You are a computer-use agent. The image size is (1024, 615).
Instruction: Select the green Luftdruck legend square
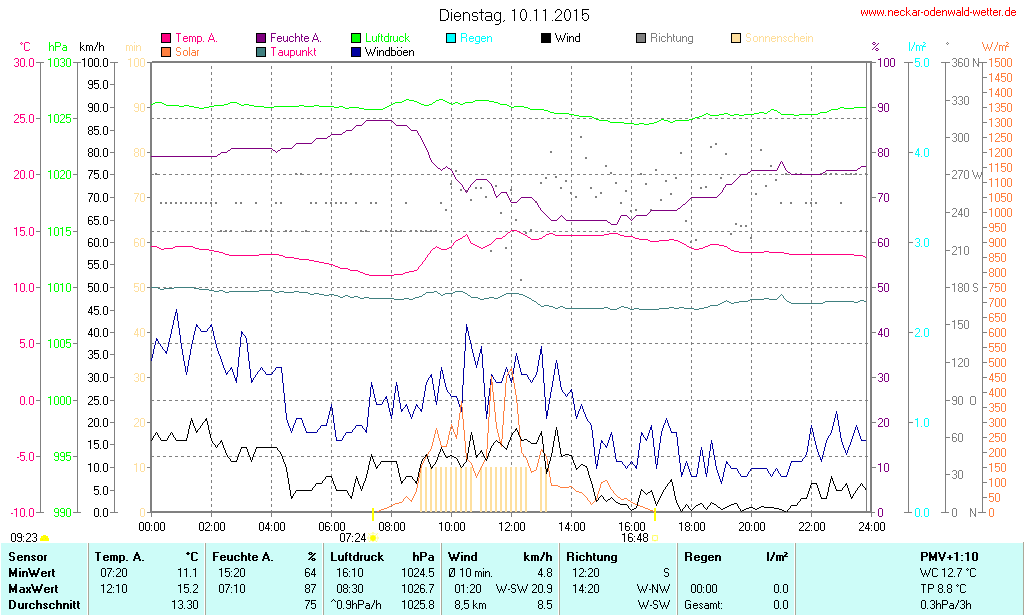click(357, 39)
